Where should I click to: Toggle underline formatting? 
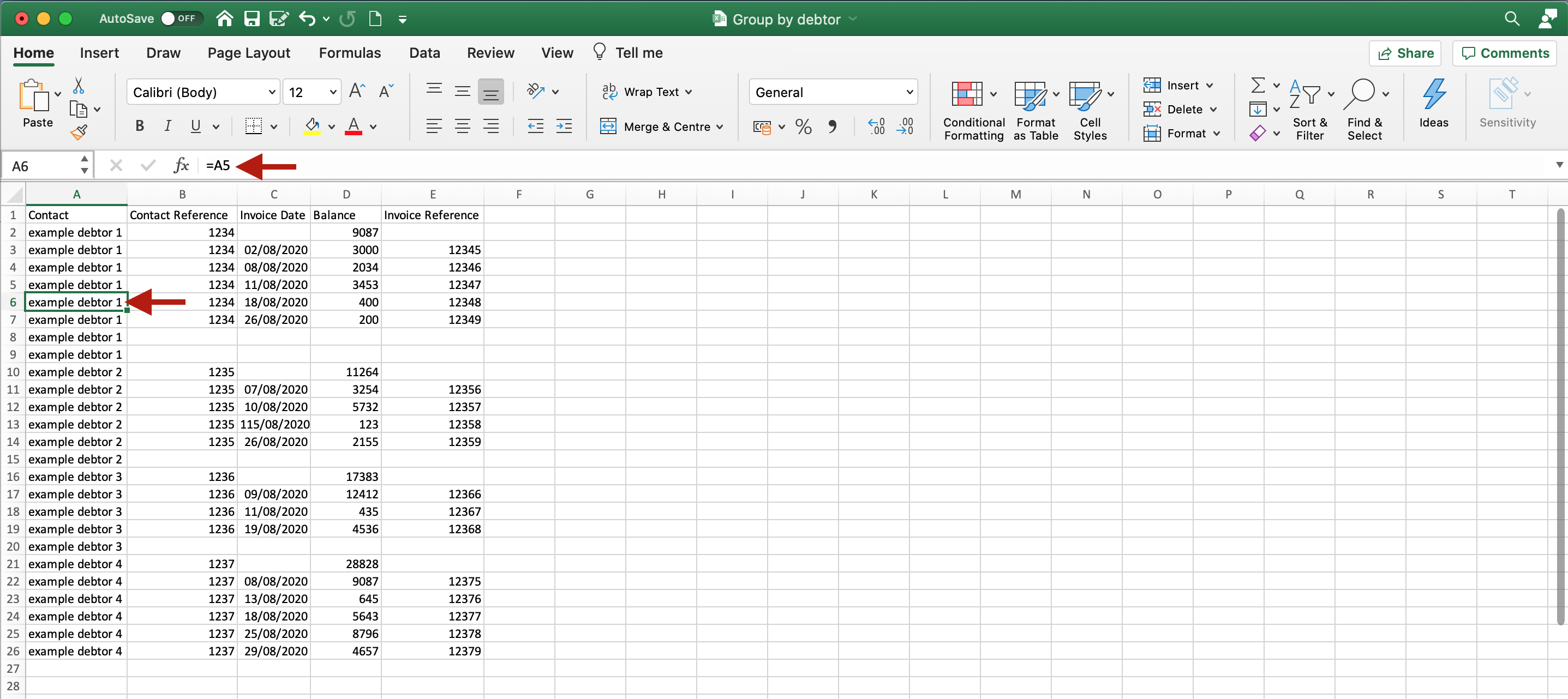click(x=195, y=126)
